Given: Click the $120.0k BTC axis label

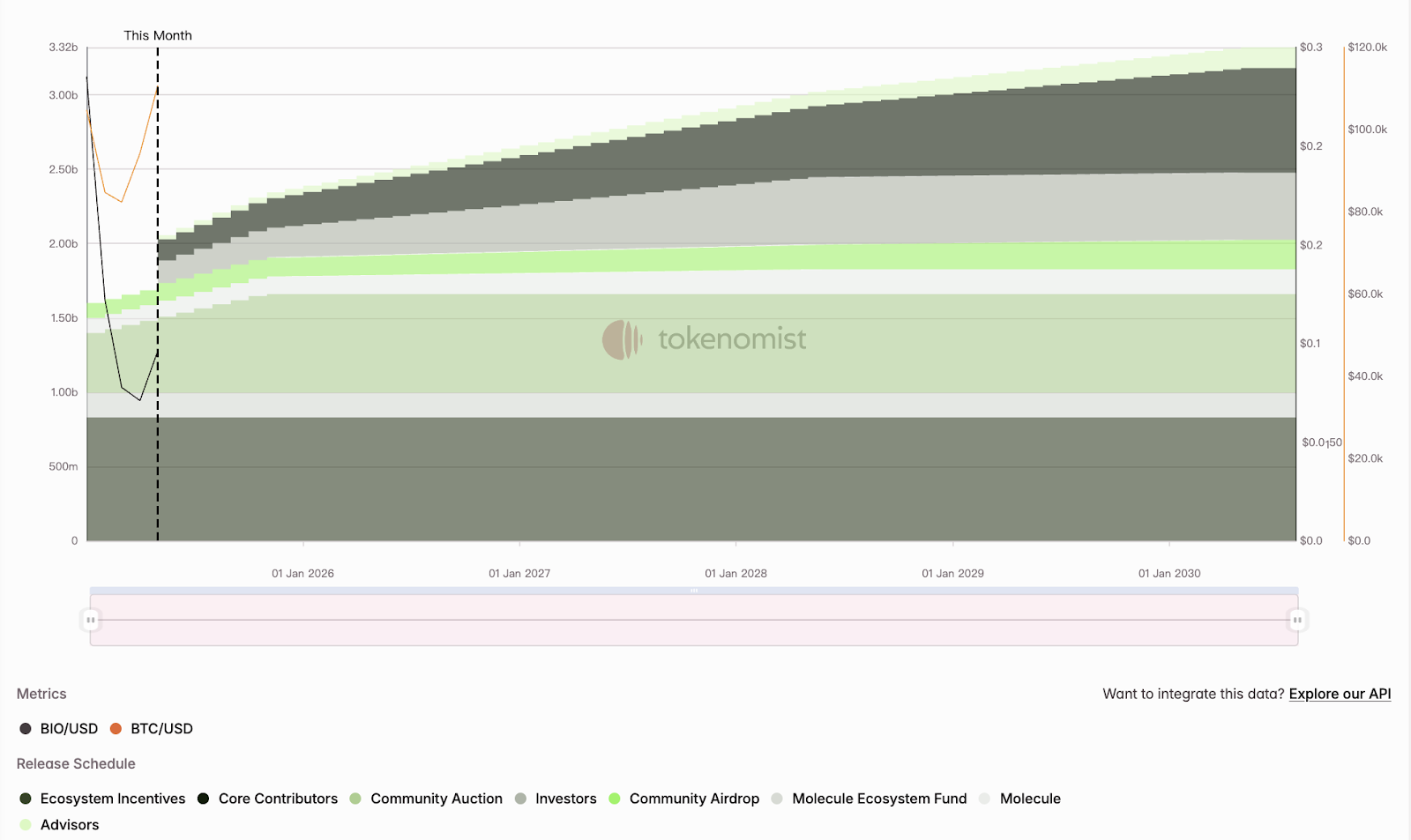Looking at the screenshot, I should (x=1367, y=48).
